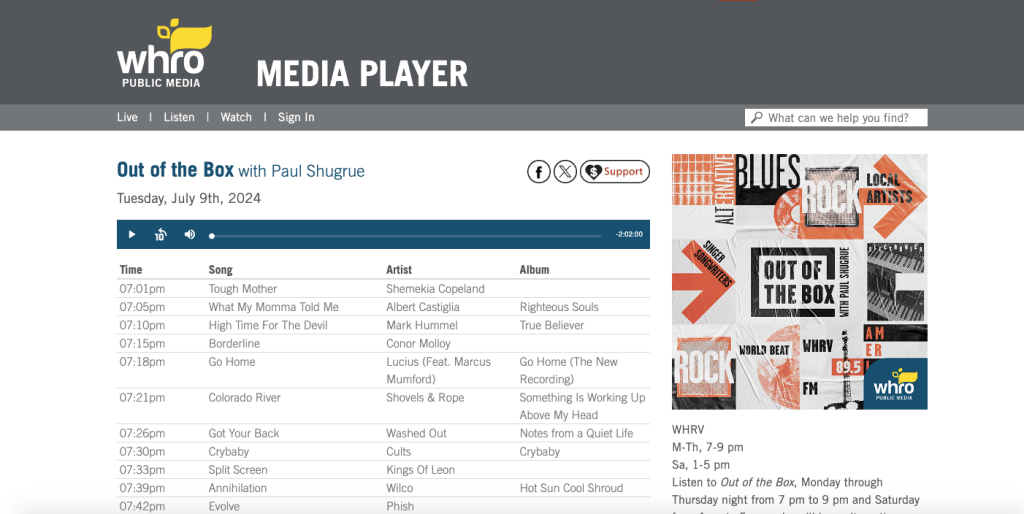Select artist 'Washed Out'
Image resolution: width=1024 pixels, height=514 pixels.
[x=416, y=433]
